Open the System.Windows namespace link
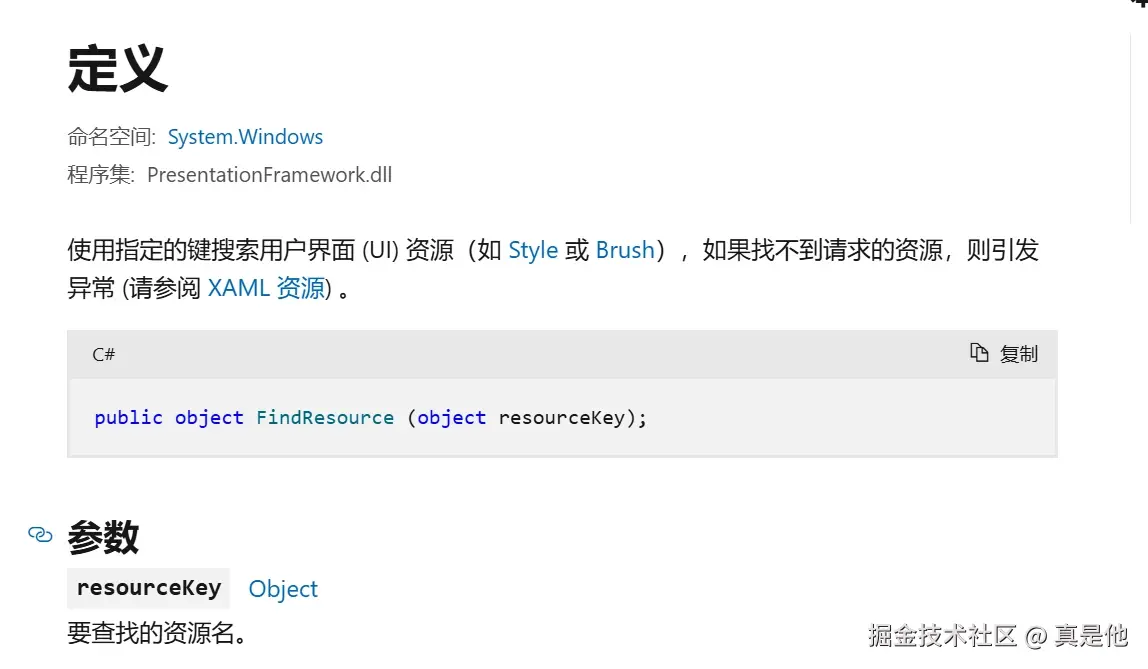The image size is (1148, 669). coord(245,137)
